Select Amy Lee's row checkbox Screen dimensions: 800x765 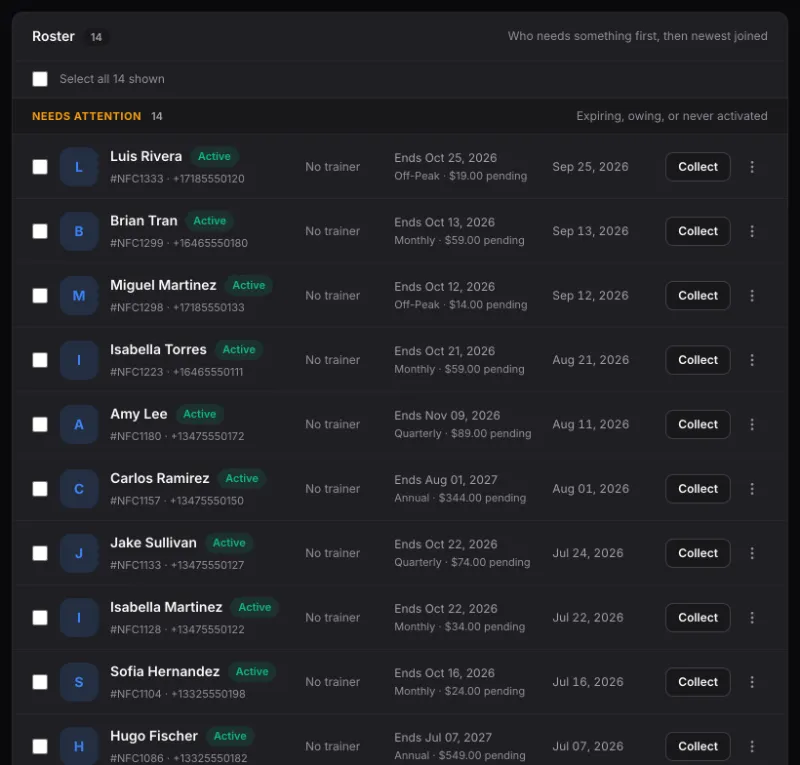coord(40,424)
